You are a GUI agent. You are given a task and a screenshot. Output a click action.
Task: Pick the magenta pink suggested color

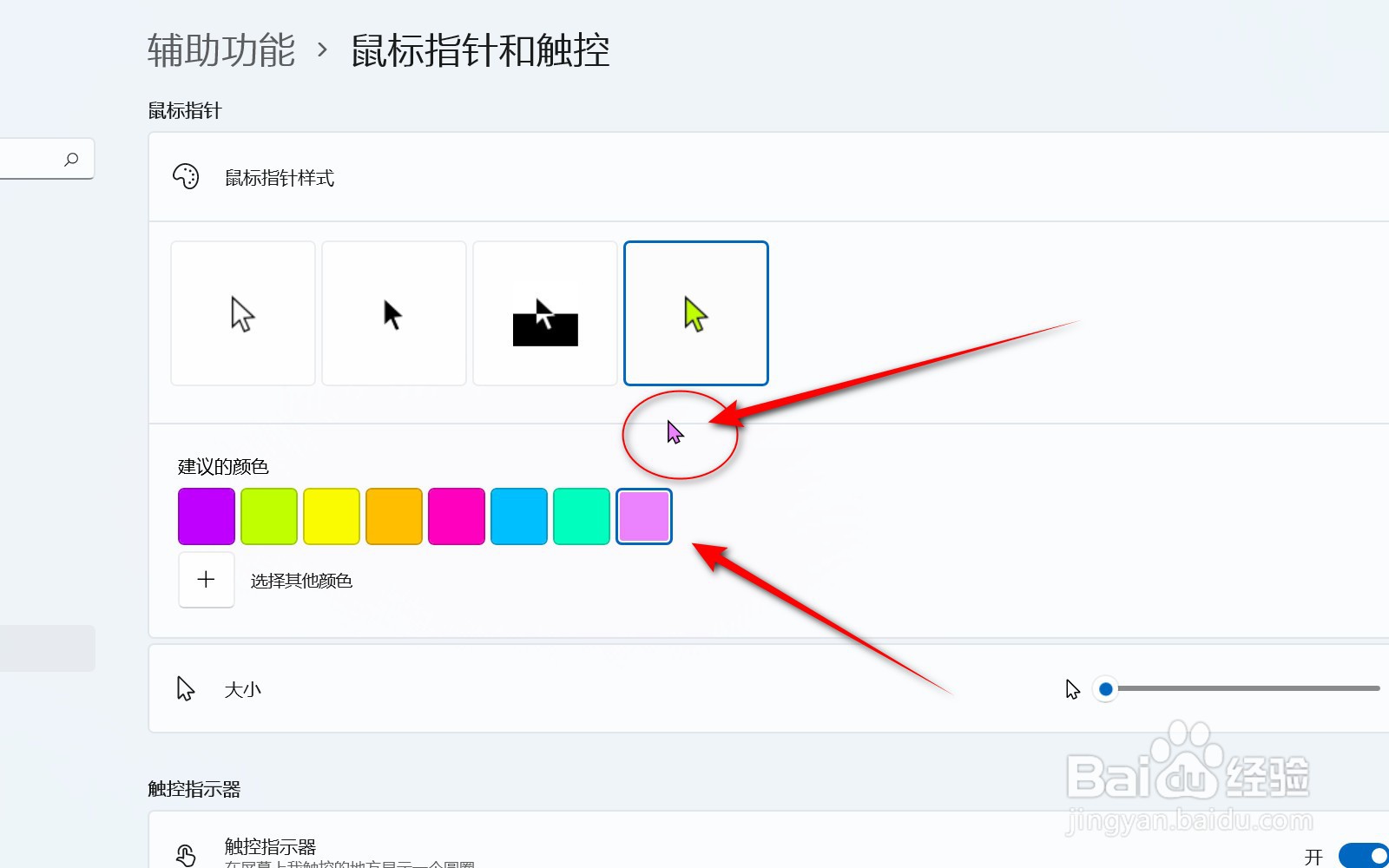click(x=457, y=516)
